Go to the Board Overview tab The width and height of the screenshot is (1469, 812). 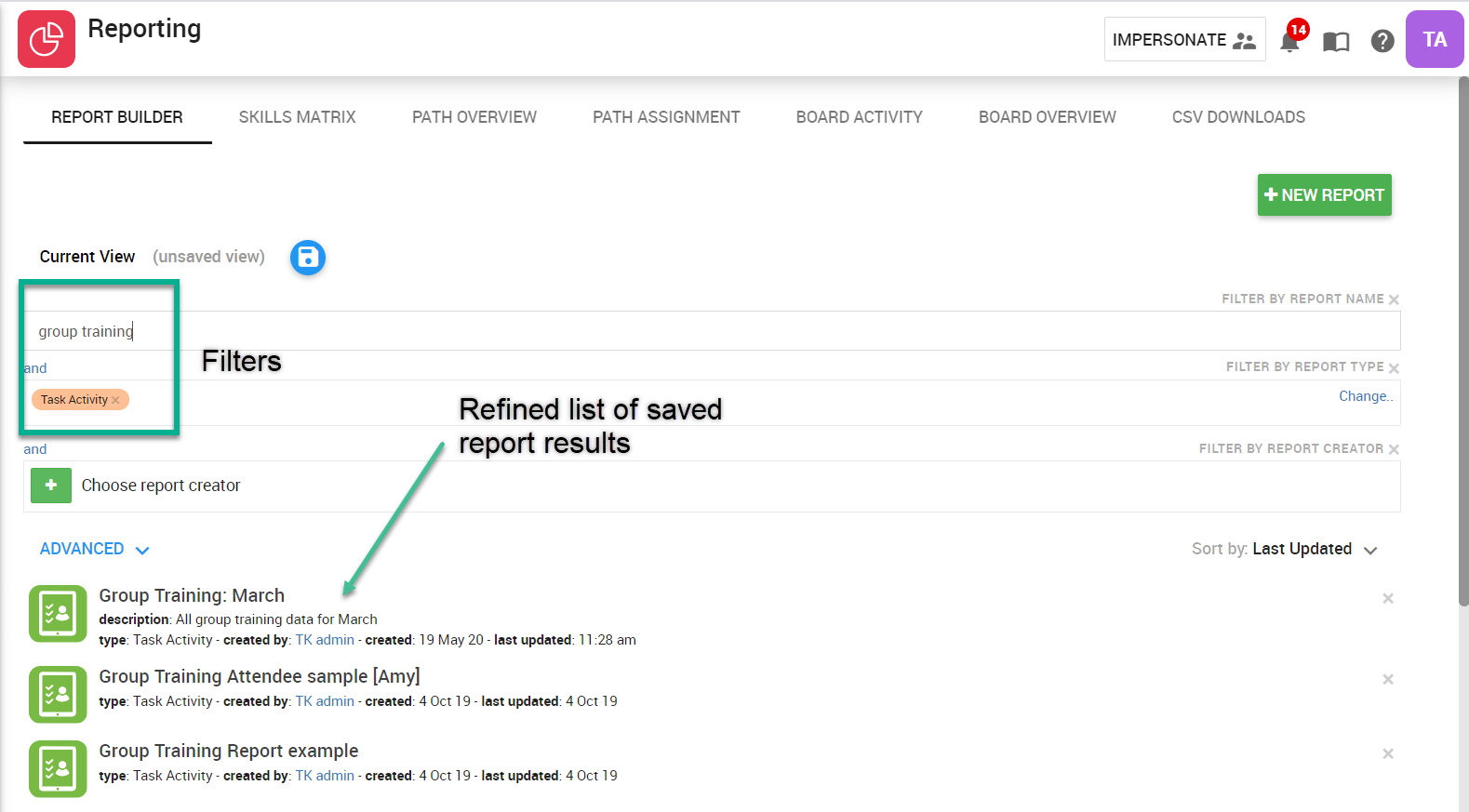(x=1048, y=117)
